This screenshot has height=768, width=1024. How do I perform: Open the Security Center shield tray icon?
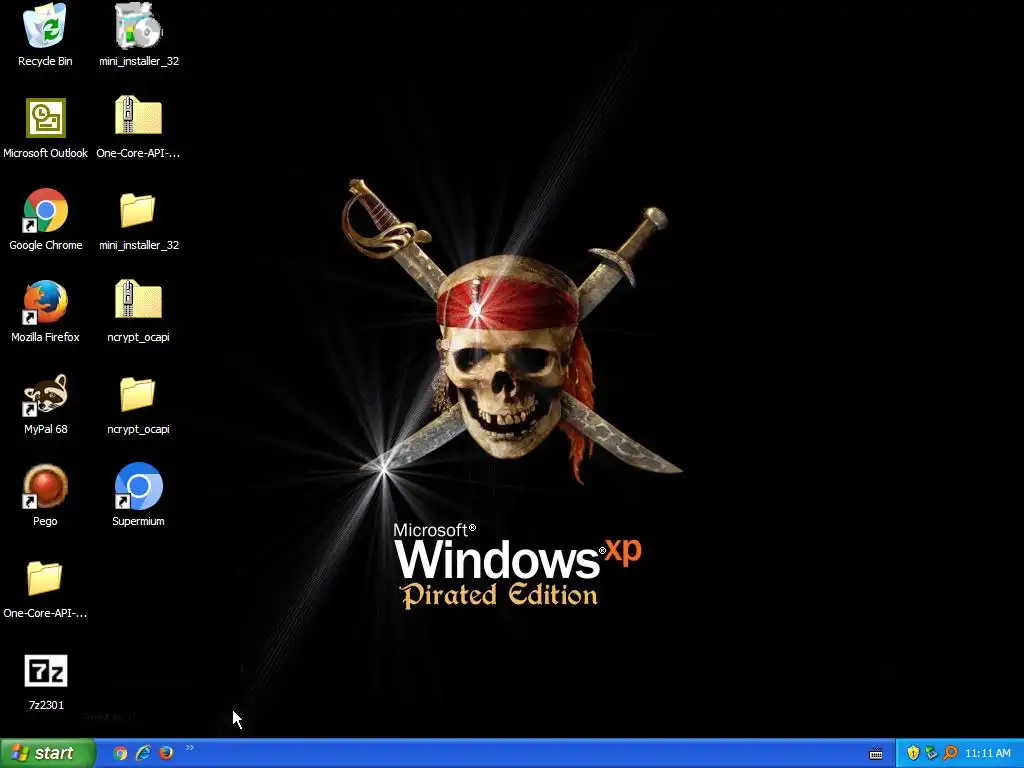pos(913,753)
